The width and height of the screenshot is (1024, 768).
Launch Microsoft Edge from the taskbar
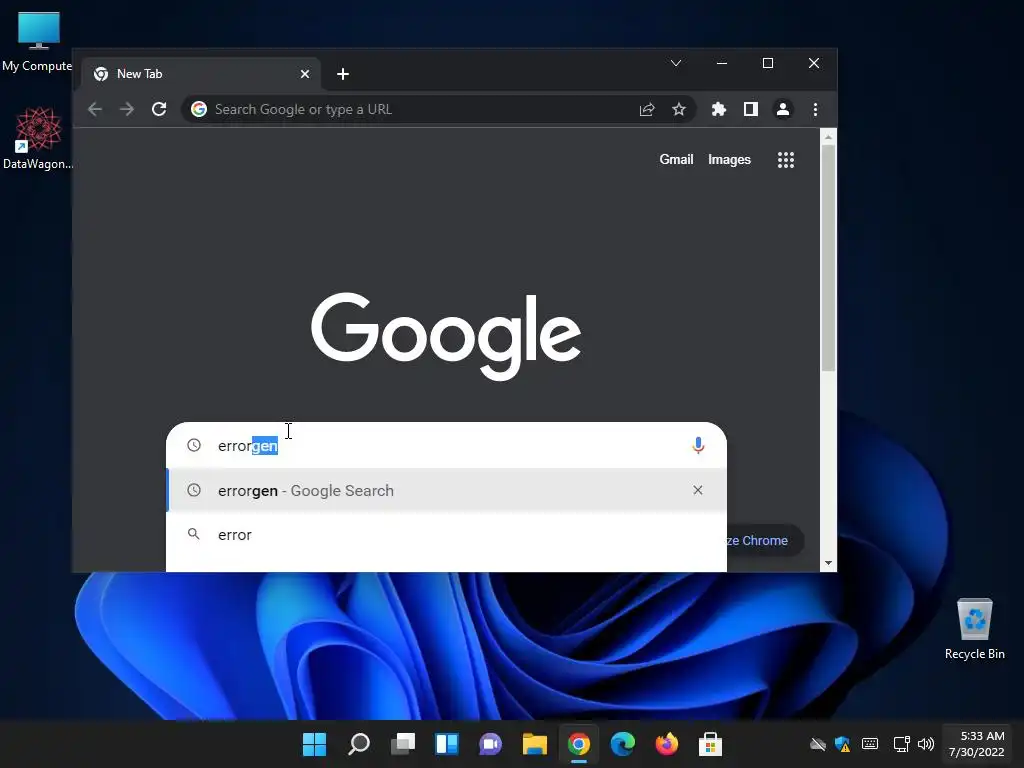[x=622, y=744]
